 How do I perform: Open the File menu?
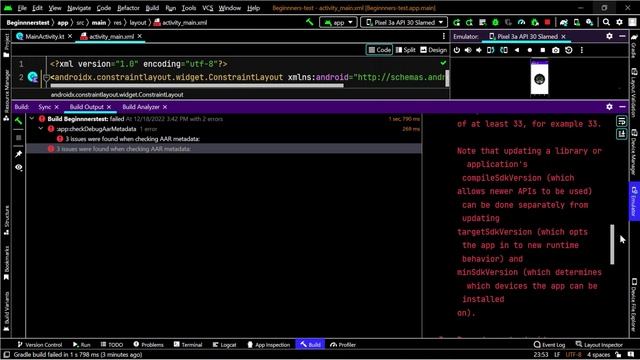(22, 8)
